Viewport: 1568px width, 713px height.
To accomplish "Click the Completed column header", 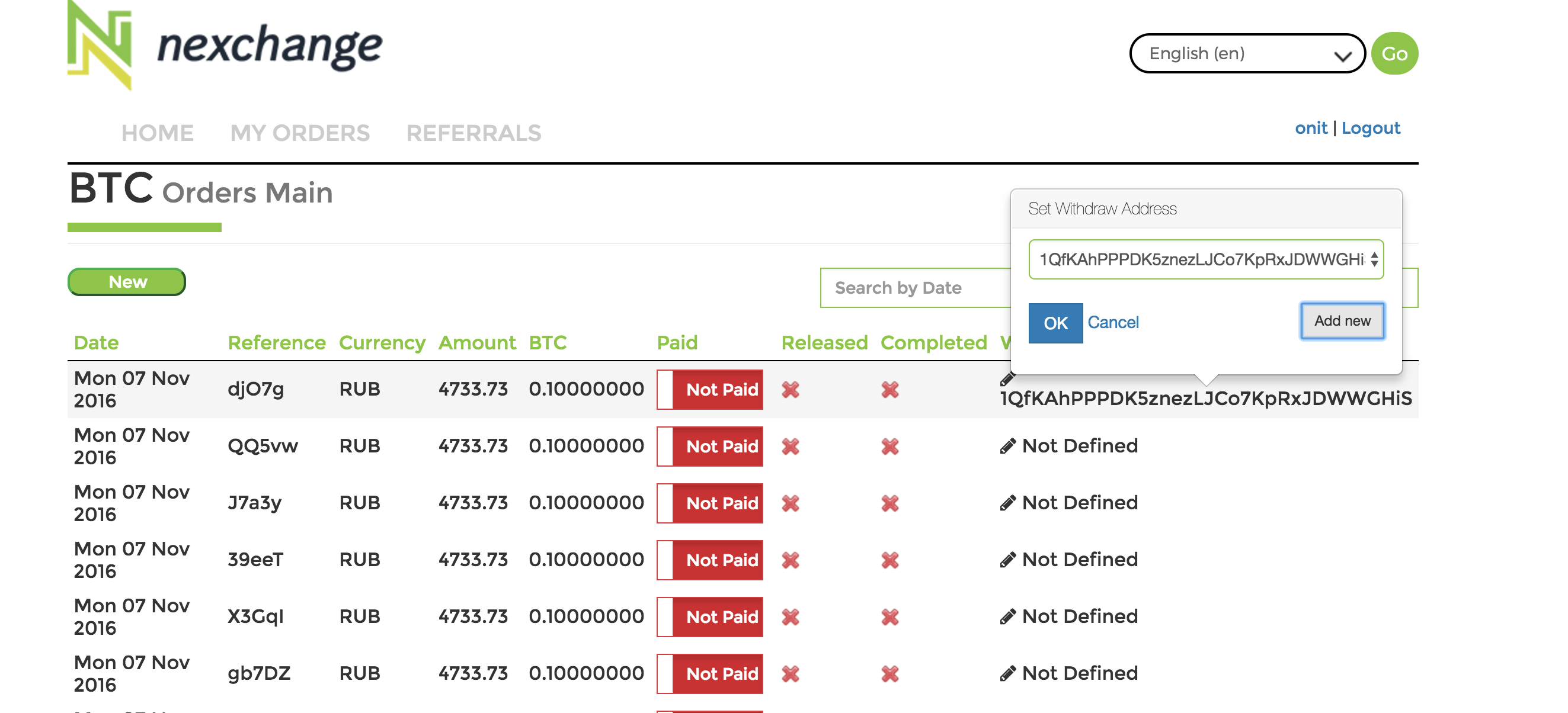I will coord(933,343).
